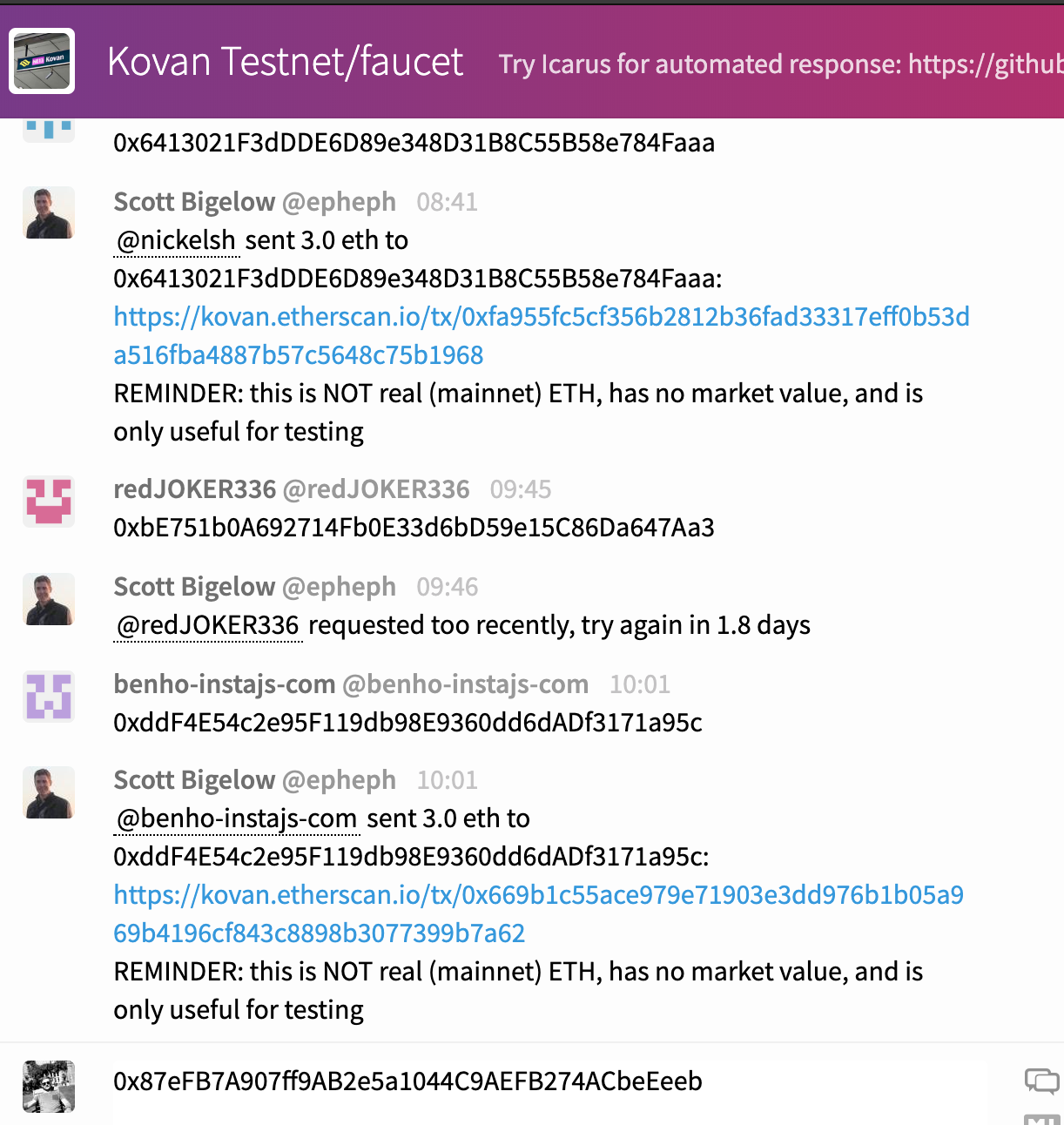Open the etherscan 0xfa955fc5 transaction link
Viewport: 1064px width, 1125px height.
(542, 336)
